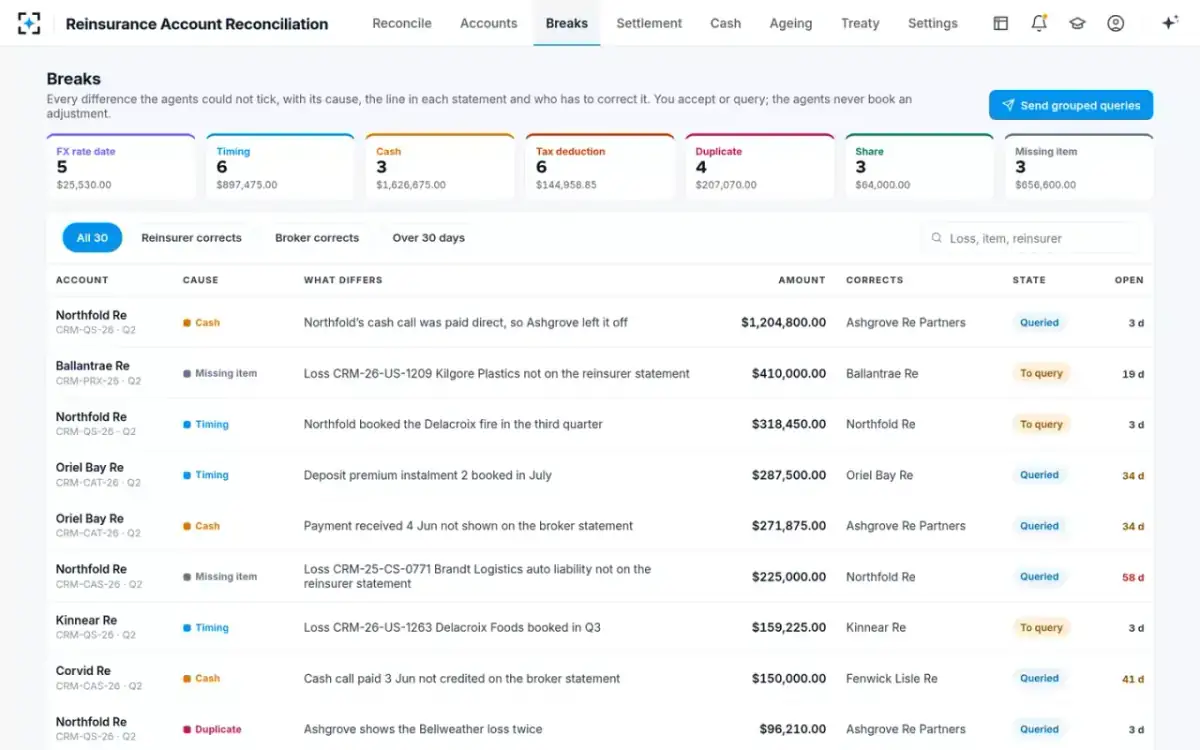Click the Cause column header
Image resolution: width=1200 pixels, height=750 pixels.
(x=200, y=280)
